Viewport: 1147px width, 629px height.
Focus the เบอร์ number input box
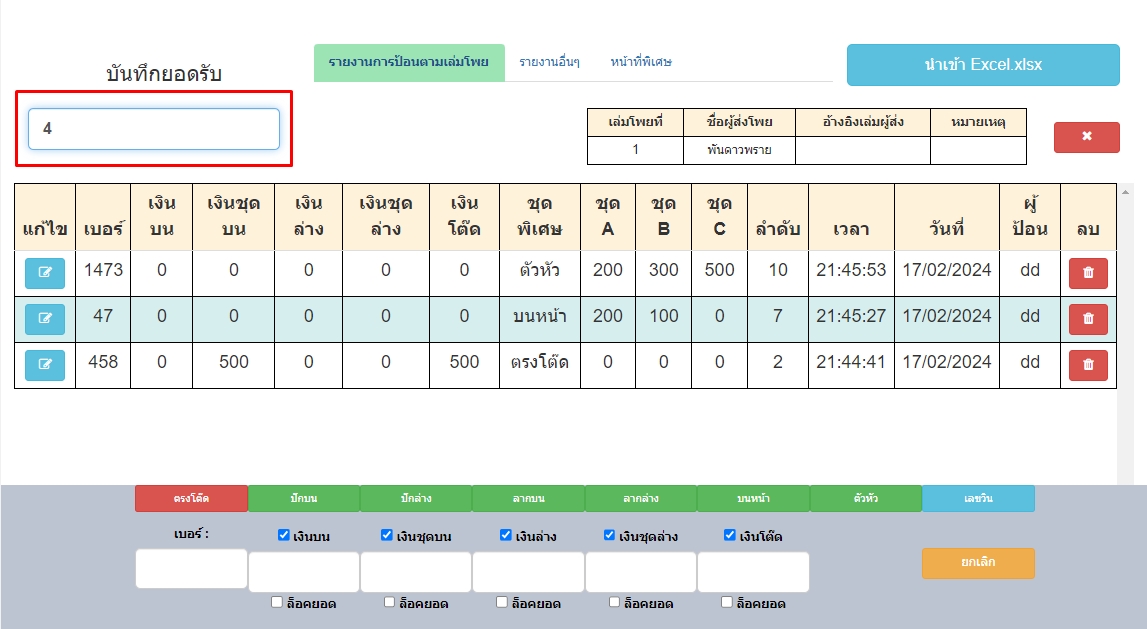[x=191, y=569]
